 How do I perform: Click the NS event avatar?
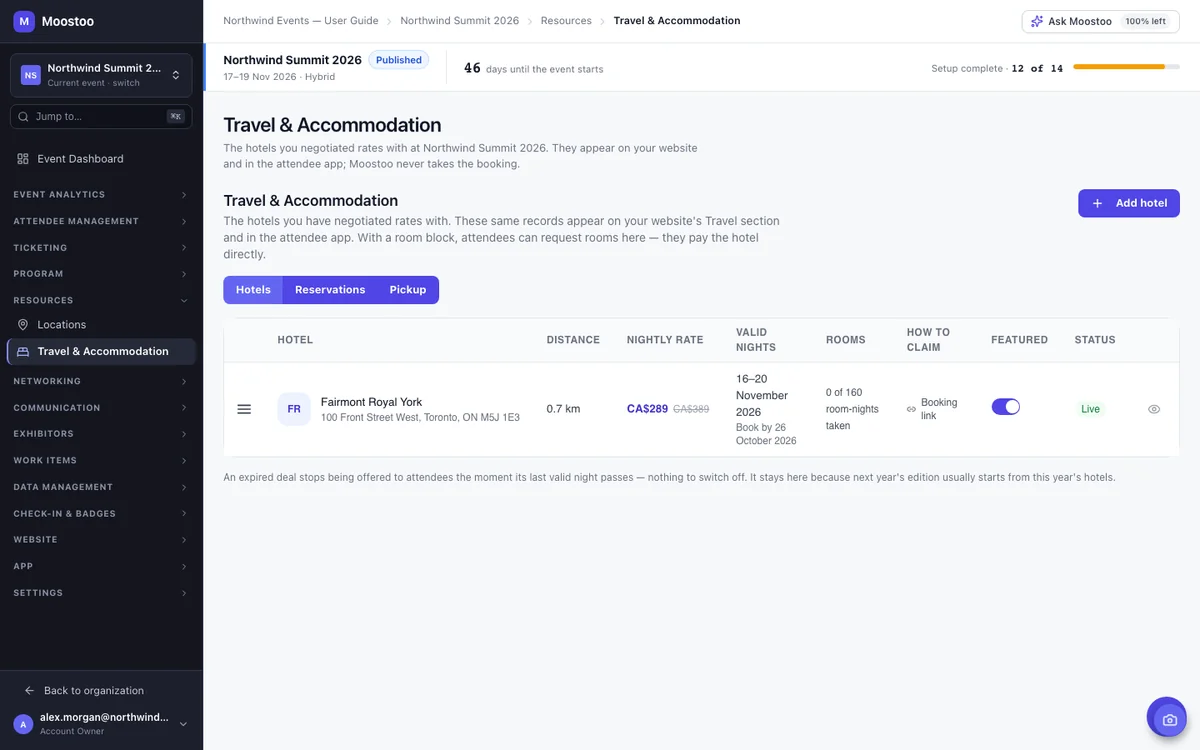pyautogui.click(x=31, y=75)
